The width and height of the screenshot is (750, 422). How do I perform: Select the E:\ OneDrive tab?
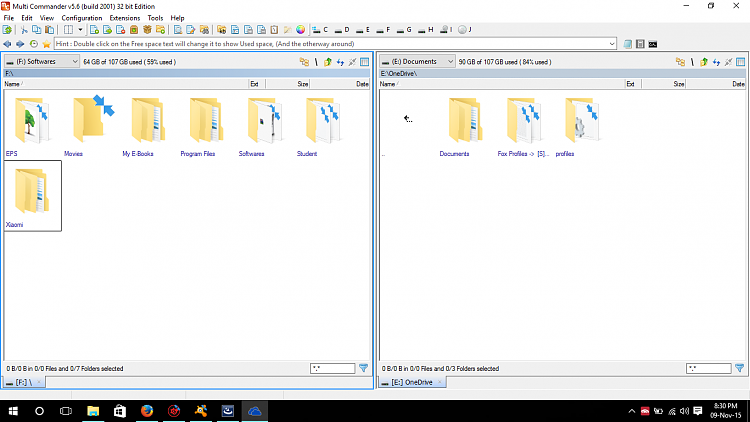tap(414, 382)
